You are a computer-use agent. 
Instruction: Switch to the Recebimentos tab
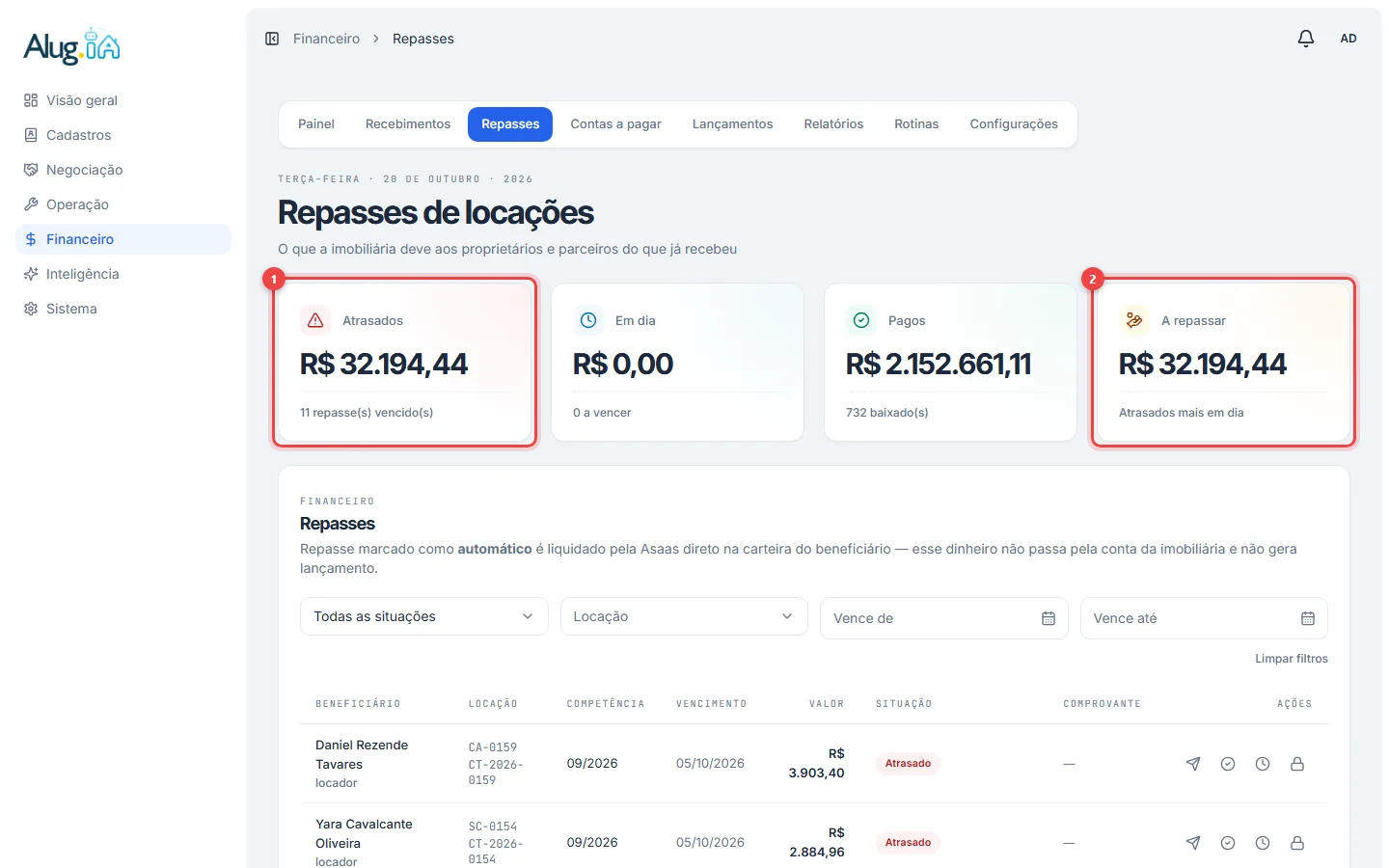pyautogui.click(x=408, y=124)
